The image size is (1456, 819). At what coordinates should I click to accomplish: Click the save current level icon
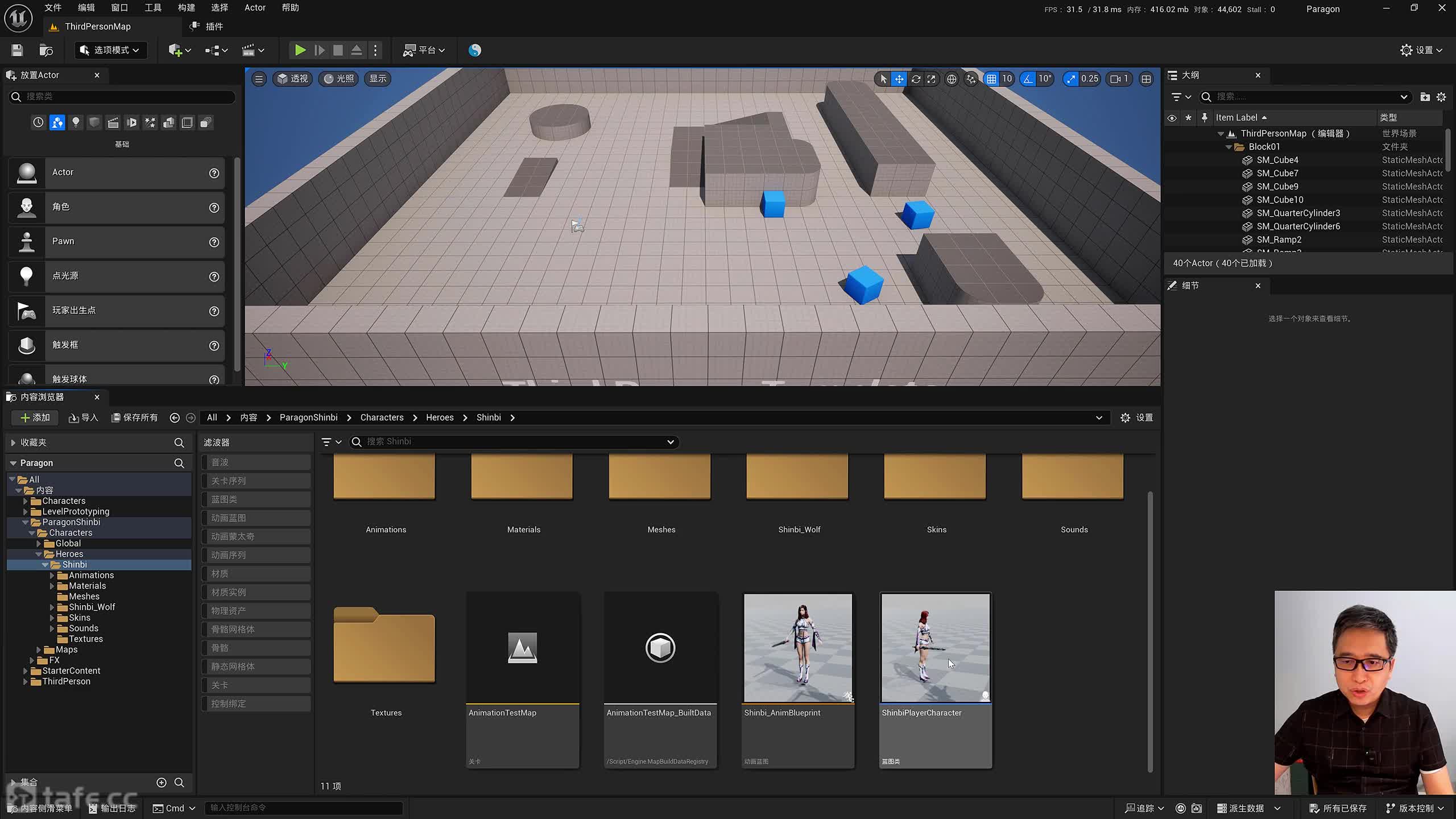17,50
